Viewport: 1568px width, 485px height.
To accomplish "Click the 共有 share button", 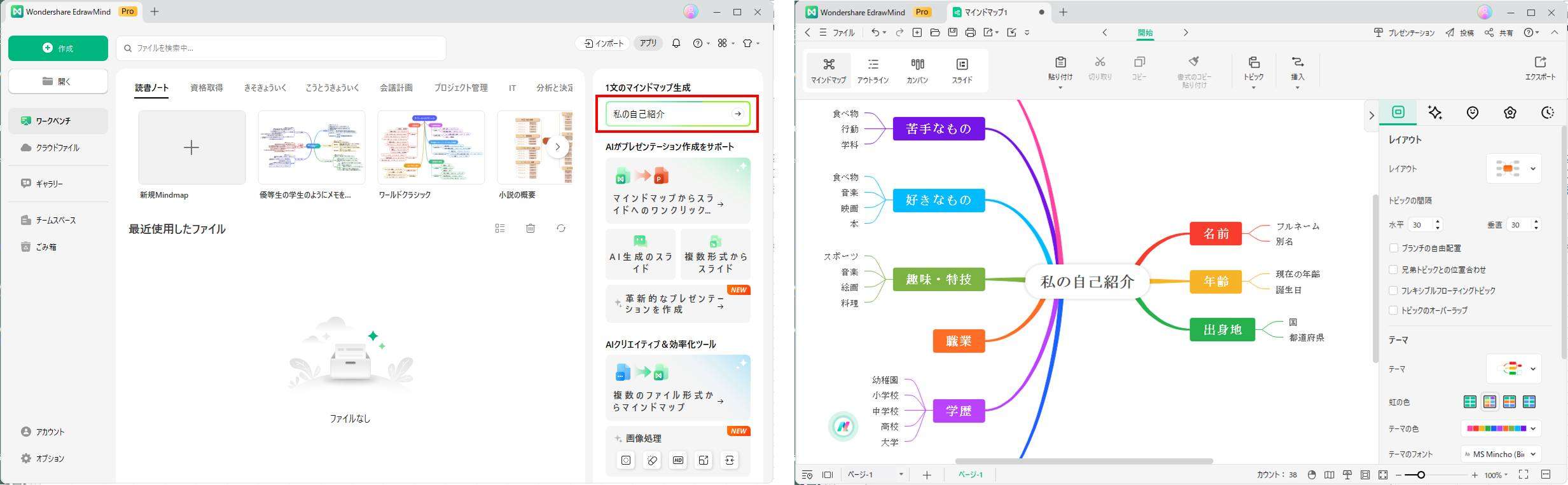I will (x=1499, y=32).
